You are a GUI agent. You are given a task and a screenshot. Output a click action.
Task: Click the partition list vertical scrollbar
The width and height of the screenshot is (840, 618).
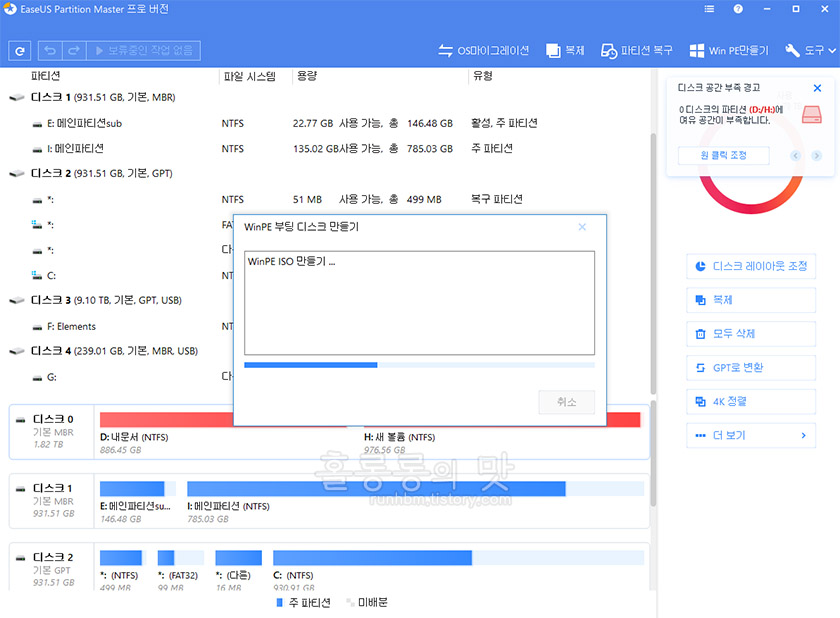[x=653, y=263]
